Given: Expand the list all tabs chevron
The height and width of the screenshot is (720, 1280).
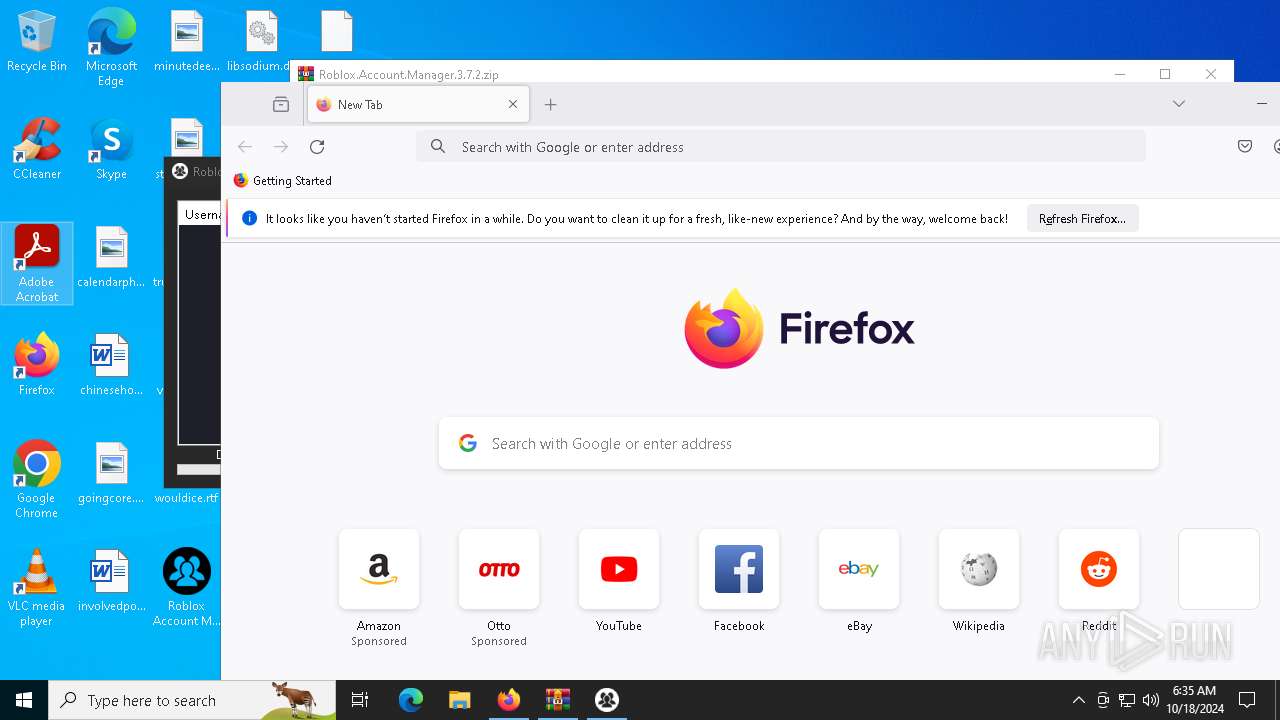Looking at the screenshot, I should [1179, 104].
